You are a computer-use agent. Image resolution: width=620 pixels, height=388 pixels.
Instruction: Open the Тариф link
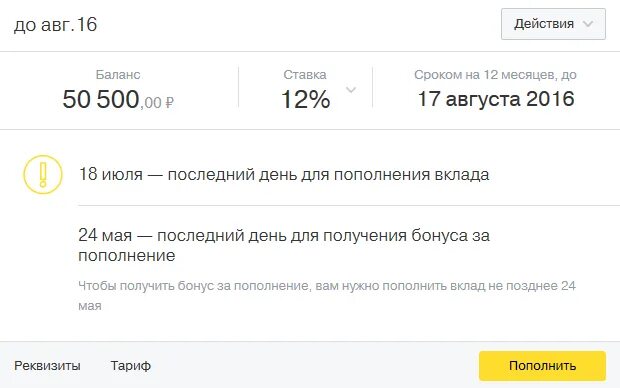[x=130, y=365]
